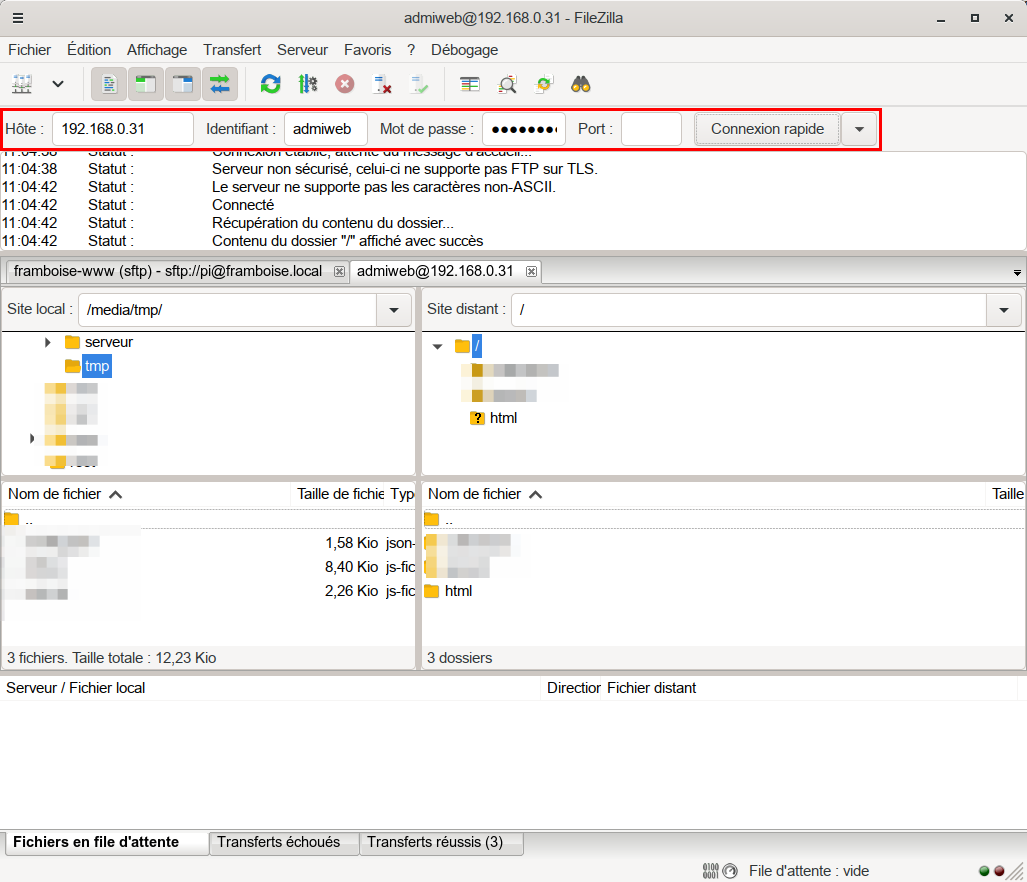Expand the Site local path dropdown
Viewport: 1027px width, 882px height.
[x=393, y=310]
